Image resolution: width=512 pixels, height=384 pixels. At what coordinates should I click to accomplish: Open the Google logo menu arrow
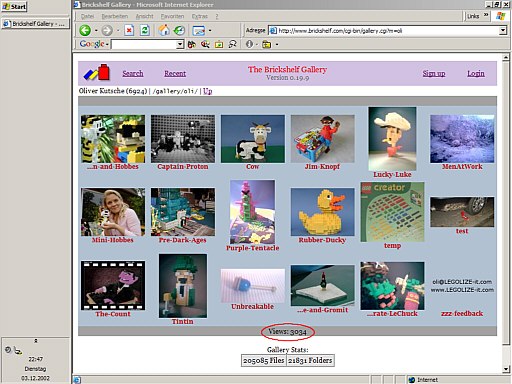pyautogui.click(x=107, y=44)
